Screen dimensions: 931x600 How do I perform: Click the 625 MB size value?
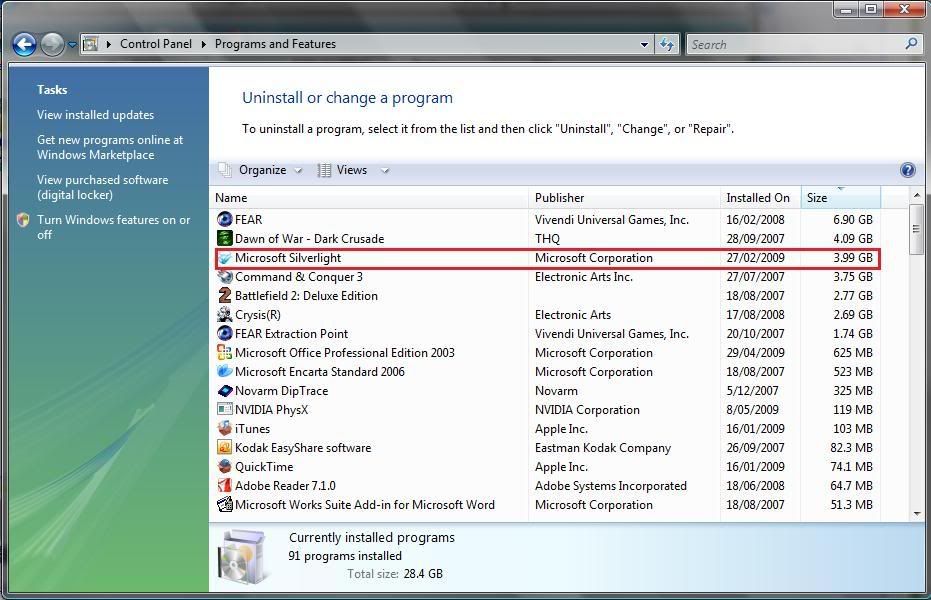[853, 353]
